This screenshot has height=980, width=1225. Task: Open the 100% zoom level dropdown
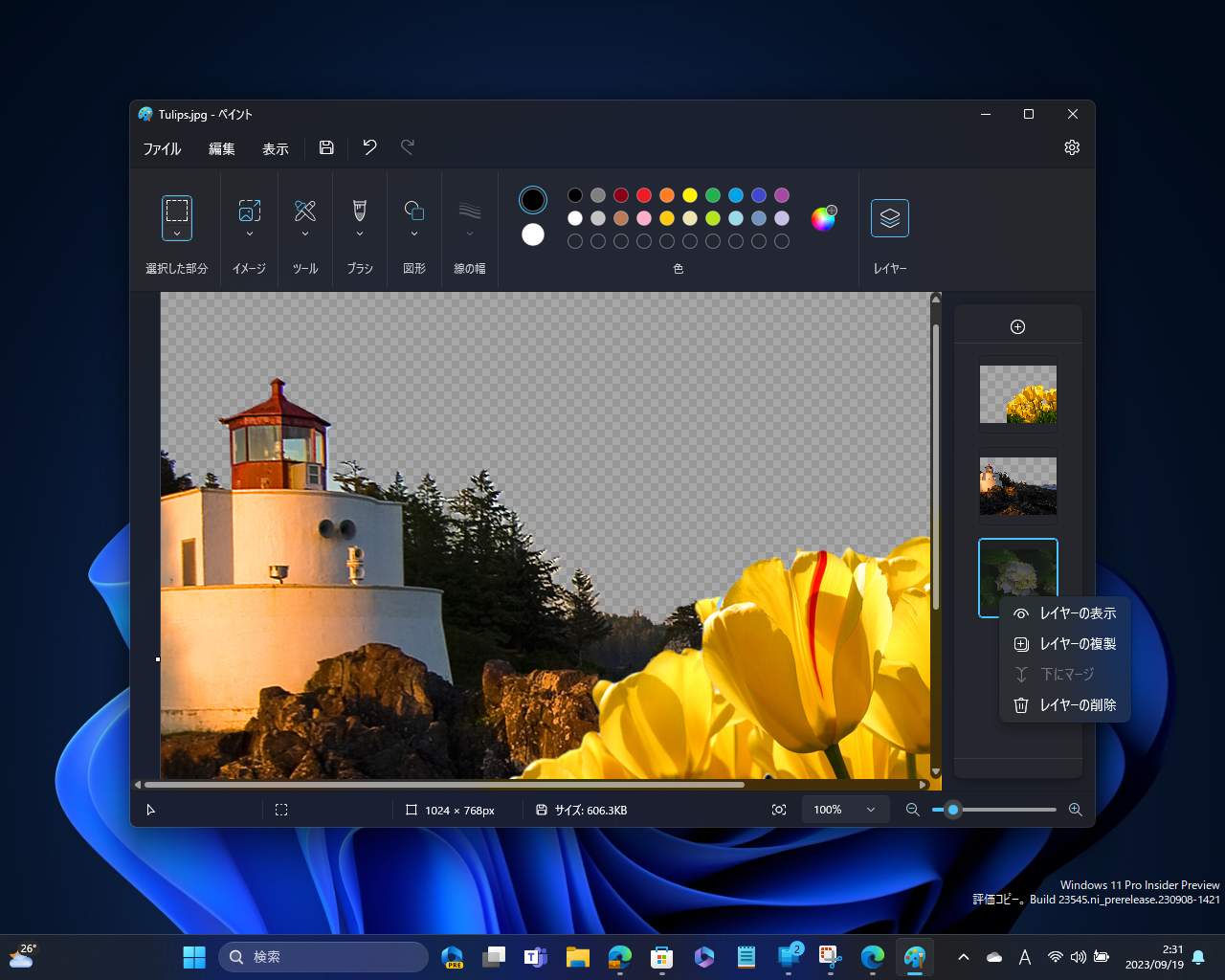(844, 810)
